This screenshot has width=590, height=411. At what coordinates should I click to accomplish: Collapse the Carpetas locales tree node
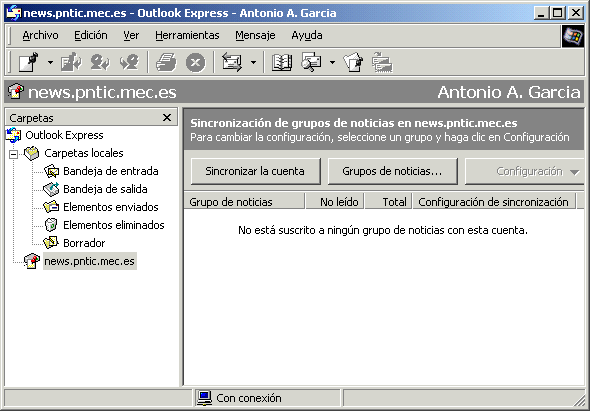click(x=14, y=154)
